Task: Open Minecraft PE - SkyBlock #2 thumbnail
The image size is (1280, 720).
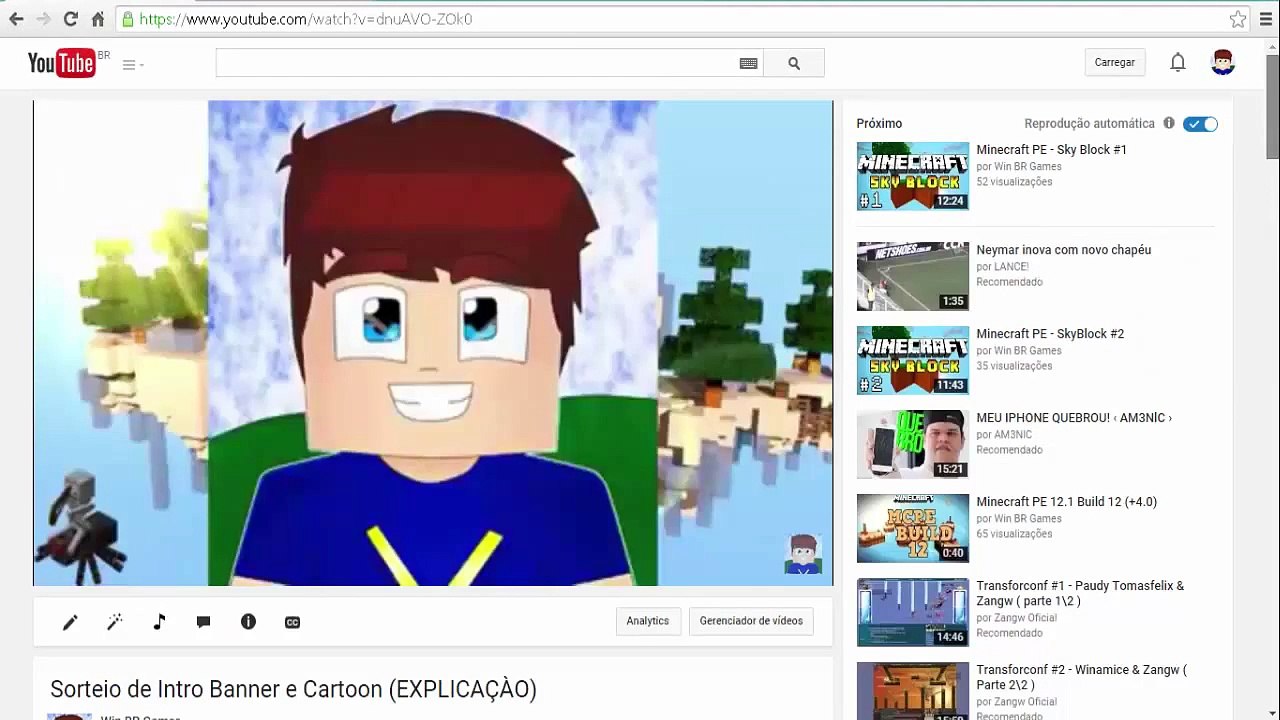Action: [913, 360]
